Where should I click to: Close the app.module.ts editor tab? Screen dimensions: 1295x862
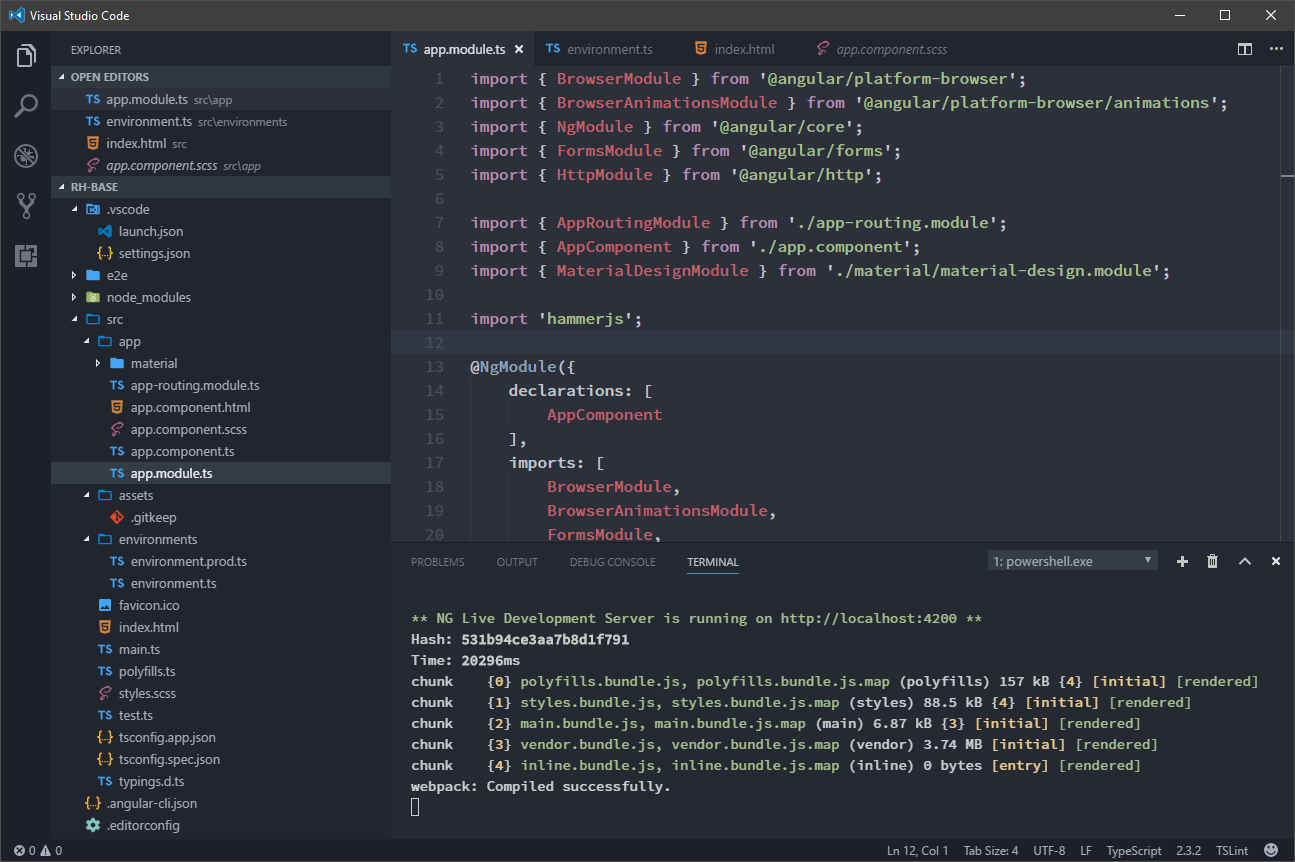coord(519,49)
